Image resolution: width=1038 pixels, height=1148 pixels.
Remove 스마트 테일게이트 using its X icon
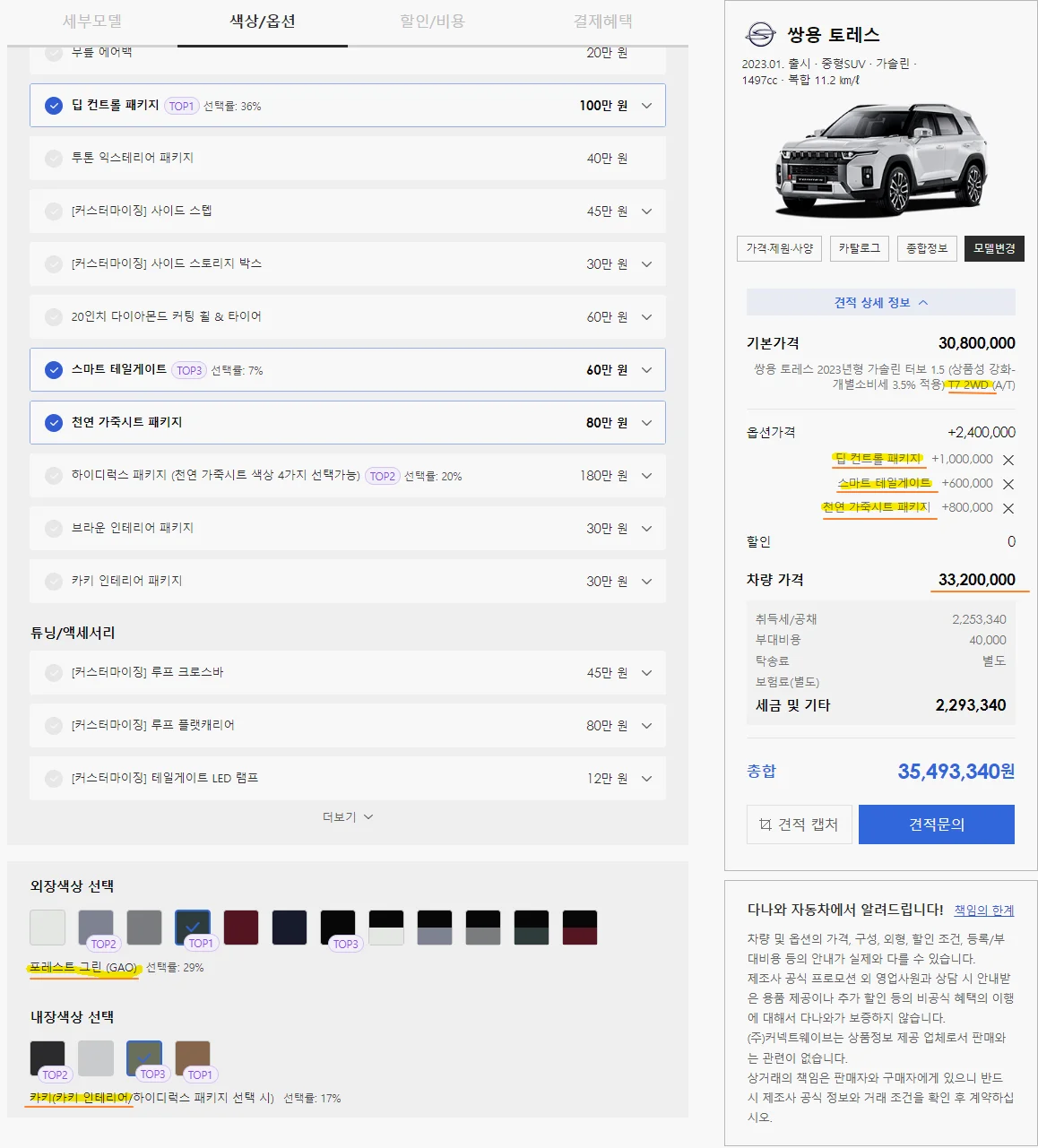pyautogui.click(x=1009, y=483)
